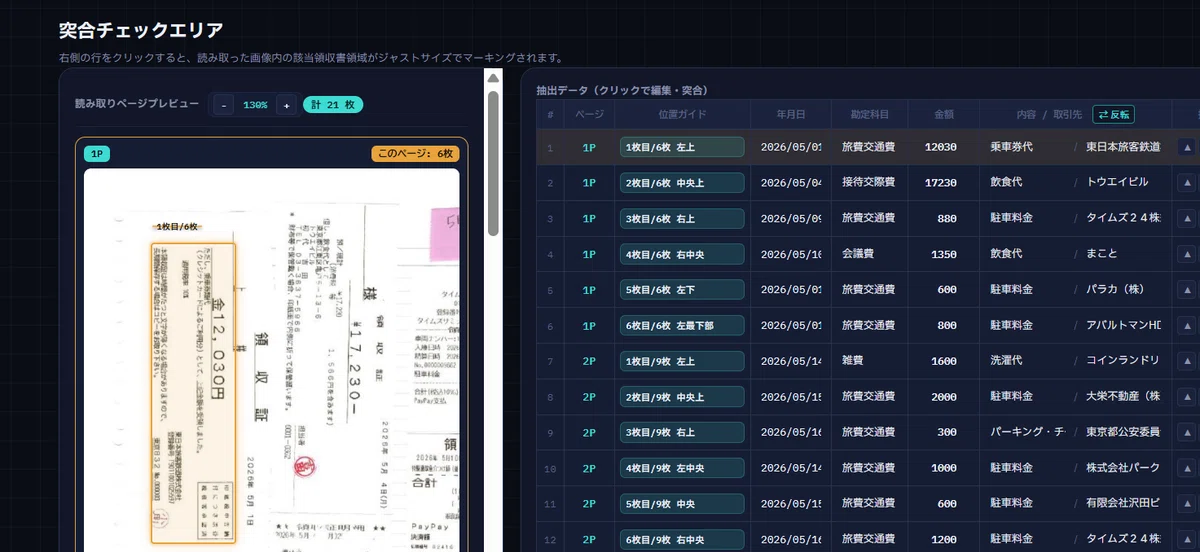Click the ページ column header
Screen dimensions: 1200x552
tap(589, 115)
